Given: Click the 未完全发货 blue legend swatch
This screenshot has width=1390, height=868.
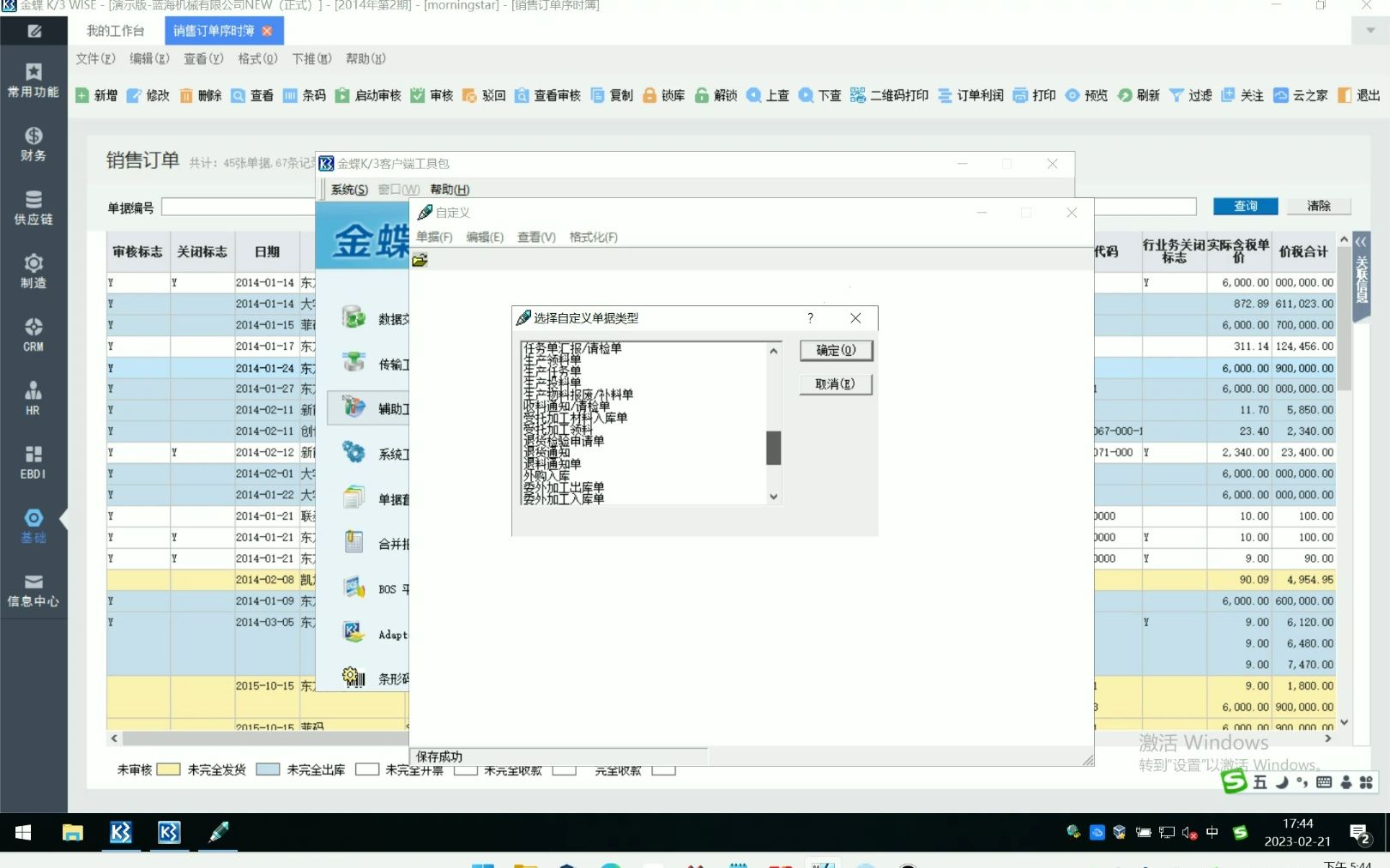Looking at the screenshot, I should [268, 769].
